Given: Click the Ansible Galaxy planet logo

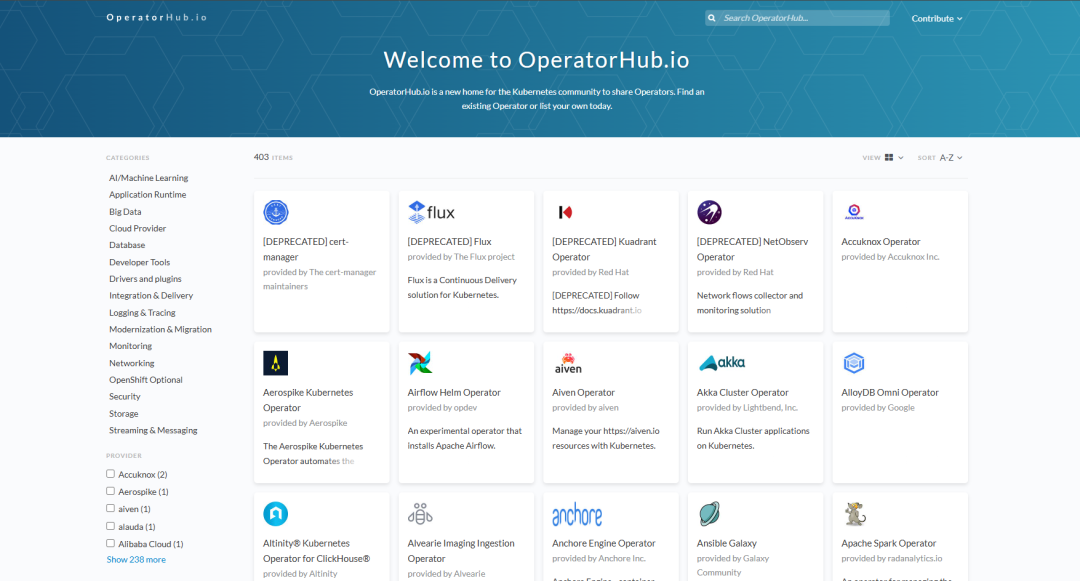Looking at the screenshot, I should pos(709,514).
